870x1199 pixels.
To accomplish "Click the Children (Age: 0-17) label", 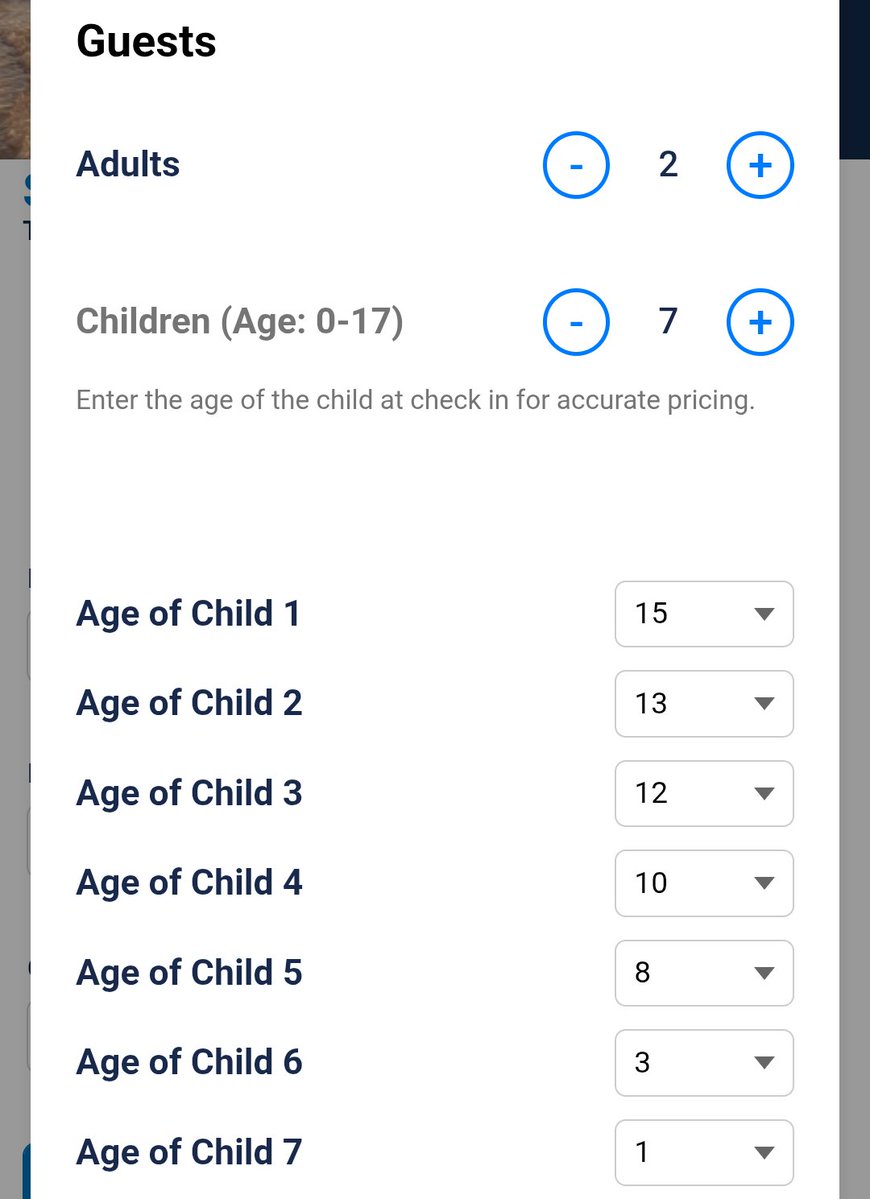I will [239, 321].
